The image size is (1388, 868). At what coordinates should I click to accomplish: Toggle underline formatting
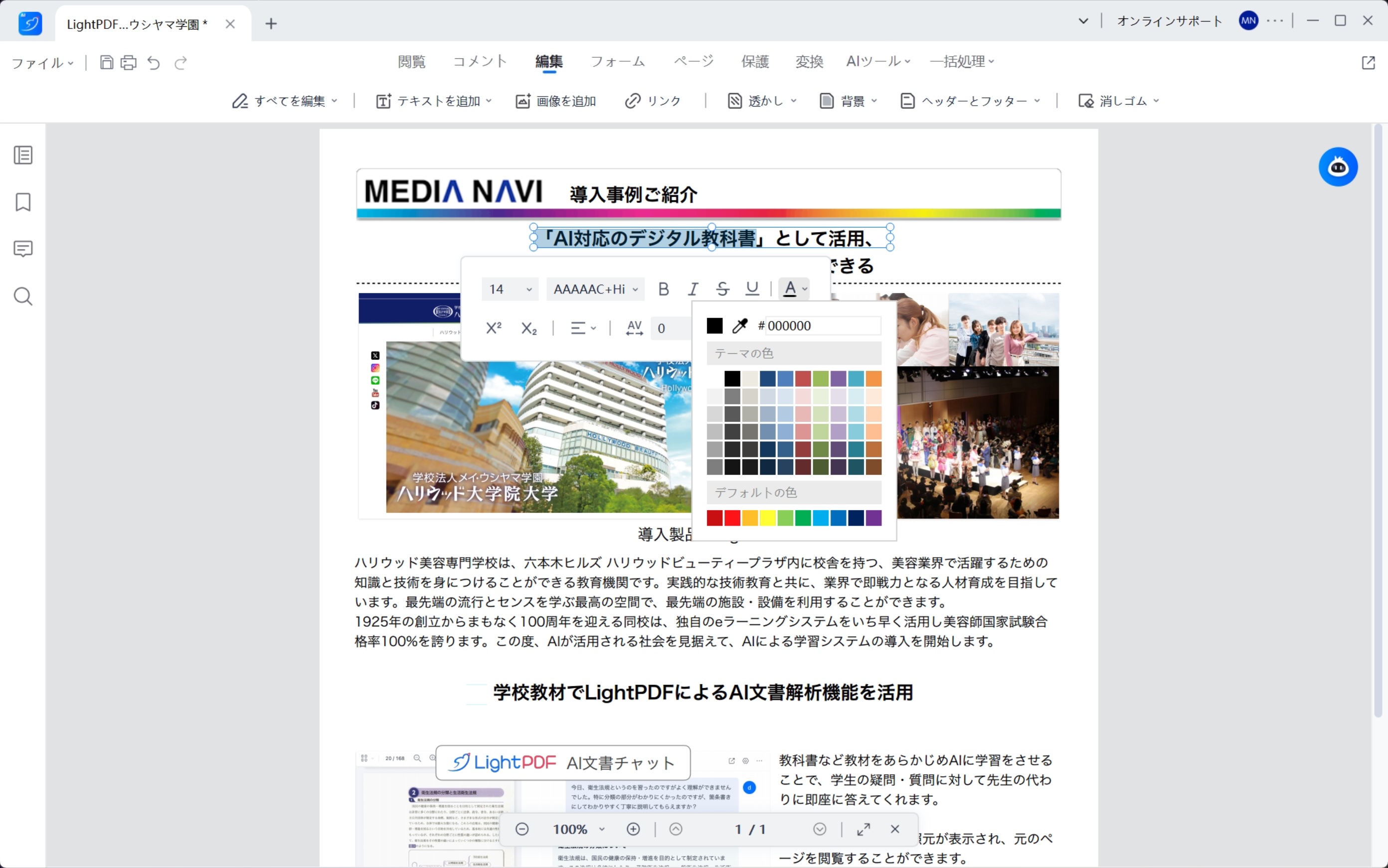point(752,289)
